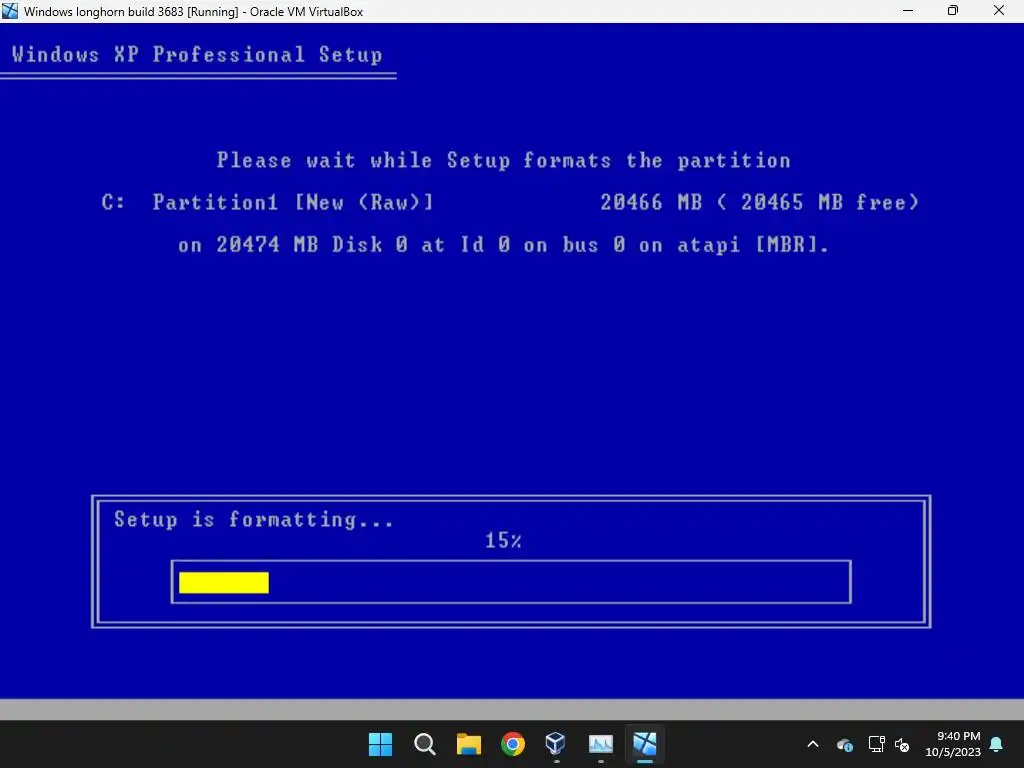Screen dimensions: 1024x768
Task: Show hidden system tray icons
Action: pos(813,744)
